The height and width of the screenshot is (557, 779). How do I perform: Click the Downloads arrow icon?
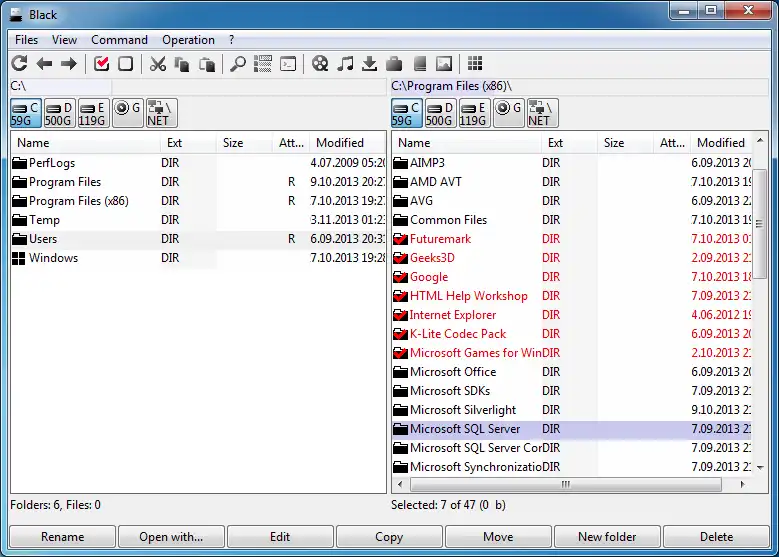pos(369,64)
